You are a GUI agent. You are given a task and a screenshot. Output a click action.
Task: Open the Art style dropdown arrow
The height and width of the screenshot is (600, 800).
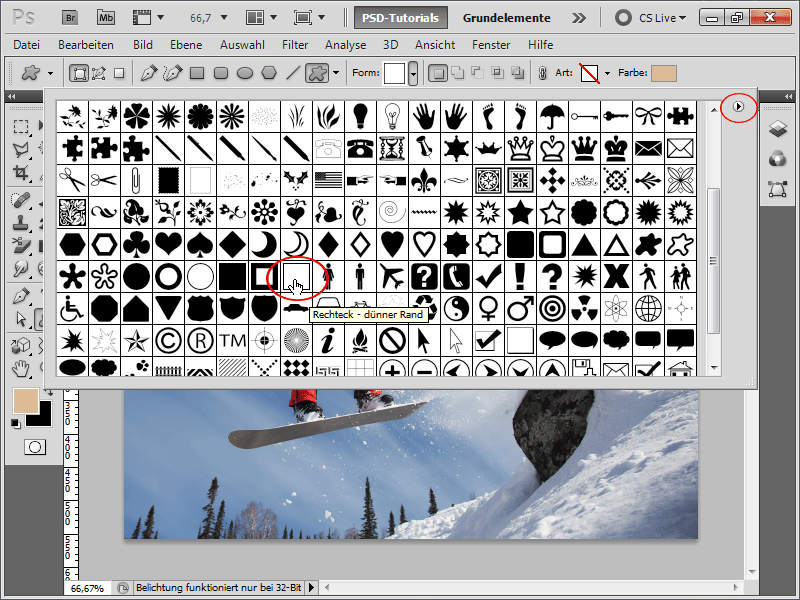607,73
